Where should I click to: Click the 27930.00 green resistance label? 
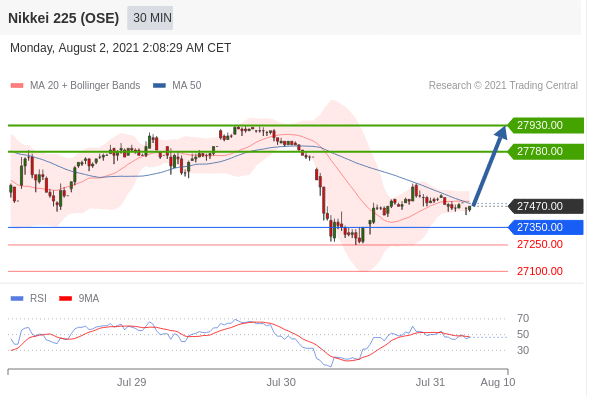tap(546, 125)
